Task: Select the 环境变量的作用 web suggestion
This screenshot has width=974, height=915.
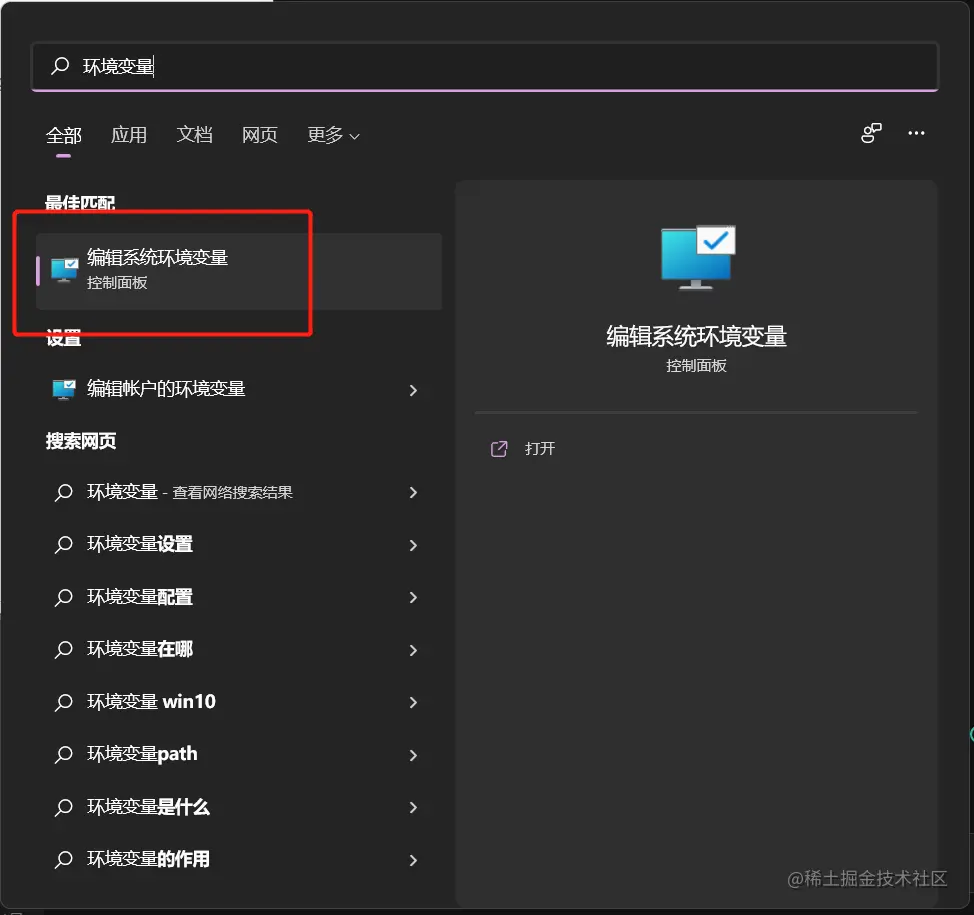Action: 239,860
